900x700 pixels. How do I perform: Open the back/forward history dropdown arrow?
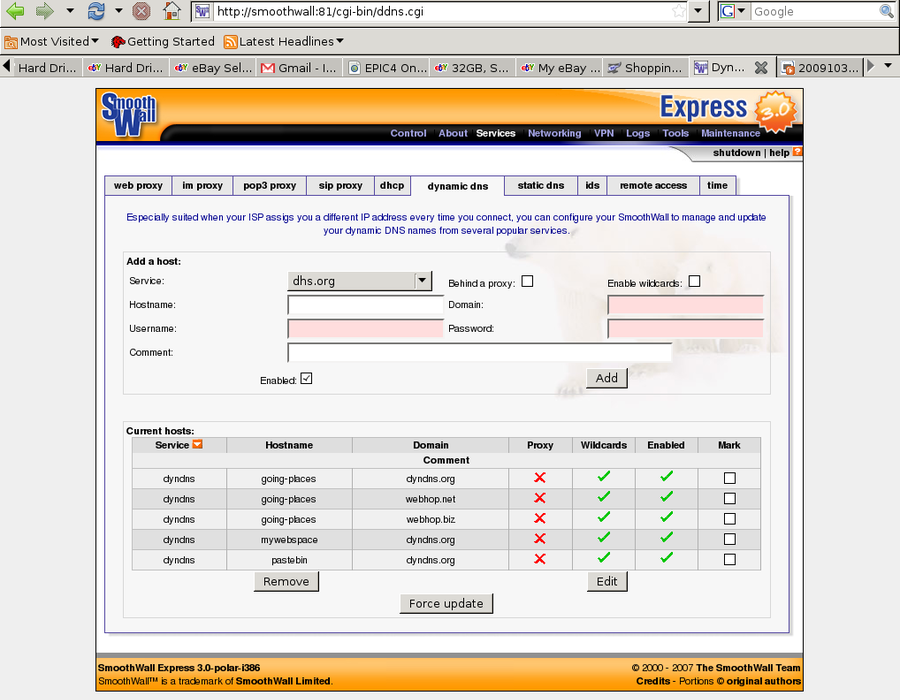click(70, 10)
